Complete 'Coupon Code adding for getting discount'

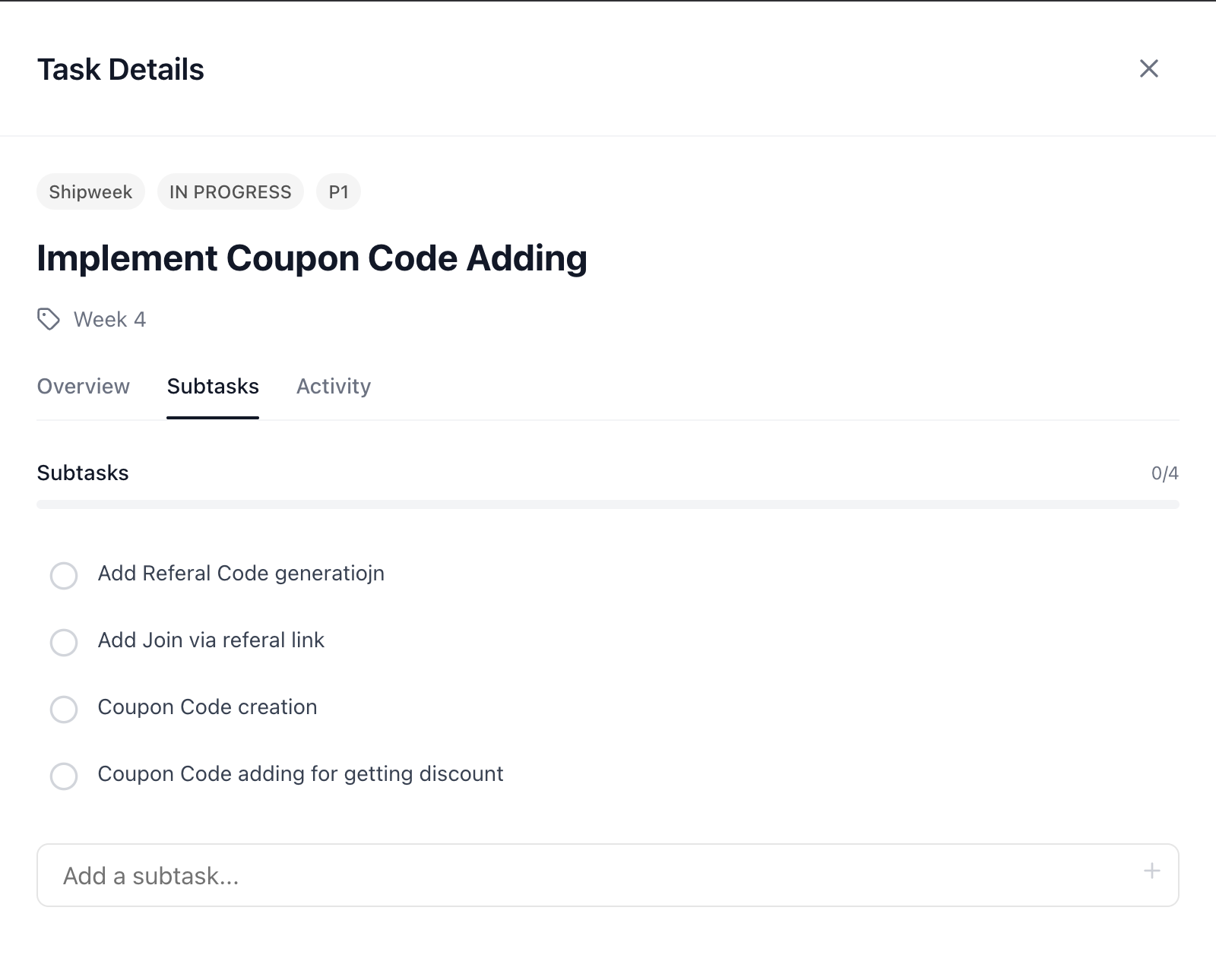click(64, 776)
